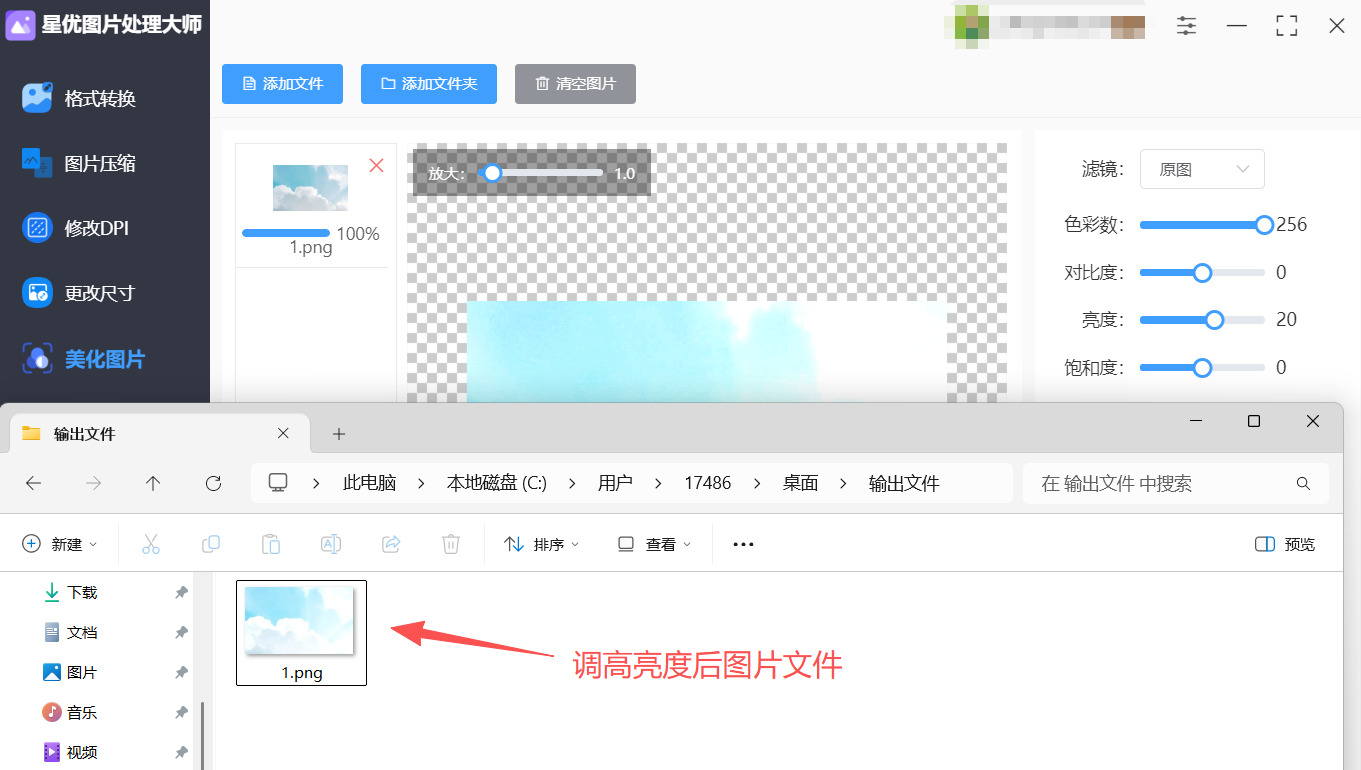Open the 新建 dropdown in Explorer toolbar

click(61, 544)
